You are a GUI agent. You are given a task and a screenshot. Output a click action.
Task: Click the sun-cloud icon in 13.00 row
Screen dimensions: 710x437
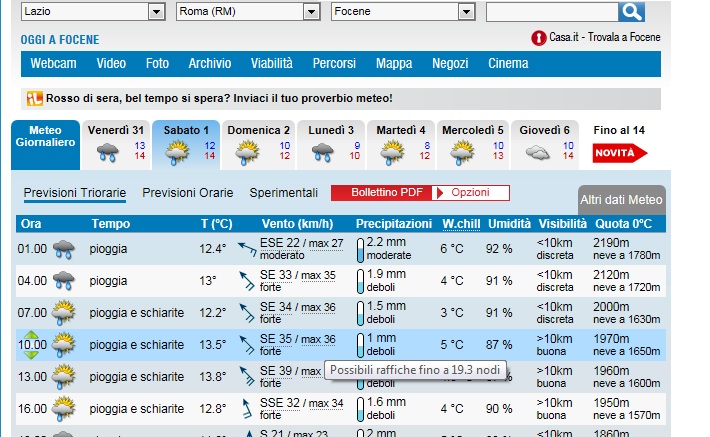[x=64, y=377]
